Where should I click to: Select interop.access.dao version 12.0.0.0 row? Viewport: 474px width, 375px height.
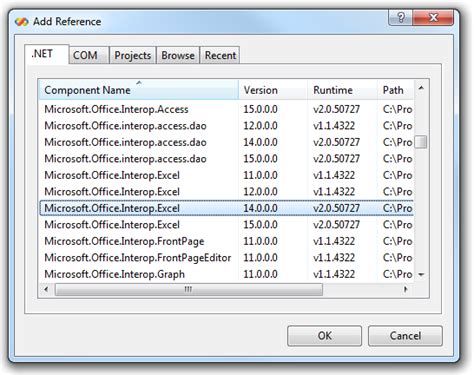[227, 126]
